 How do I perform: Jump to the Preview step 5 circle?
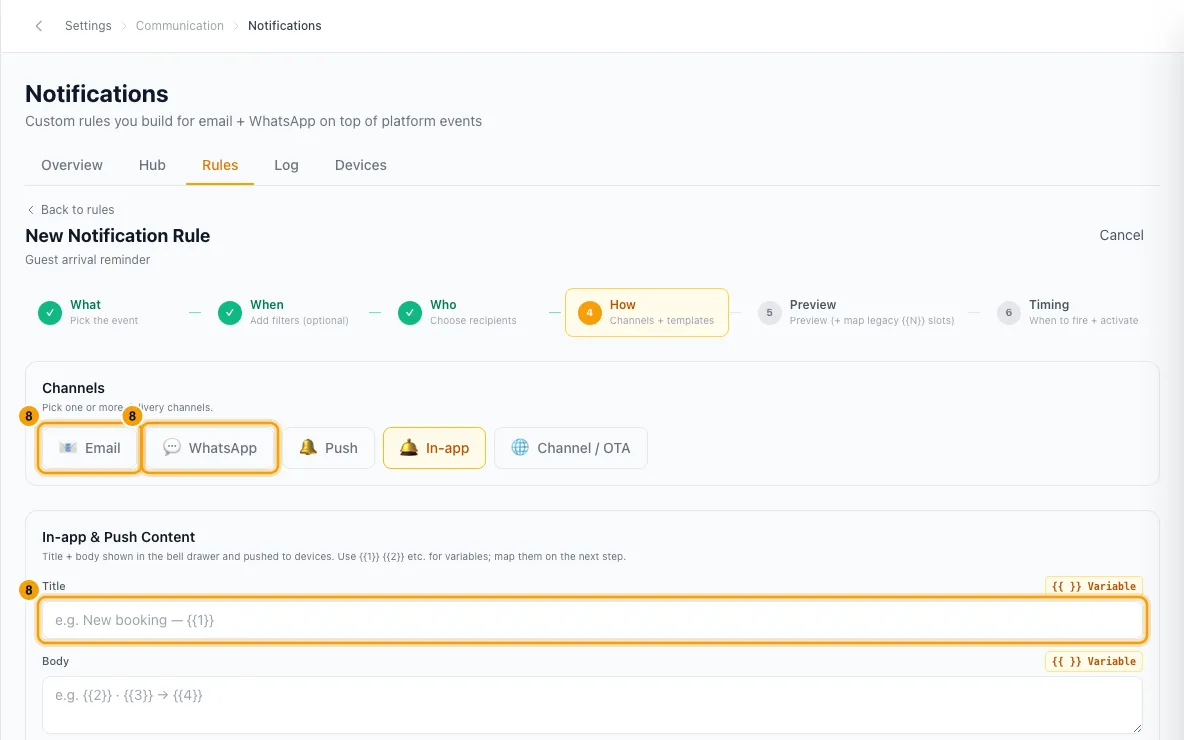pyautogui.click(x=769, y=313)
